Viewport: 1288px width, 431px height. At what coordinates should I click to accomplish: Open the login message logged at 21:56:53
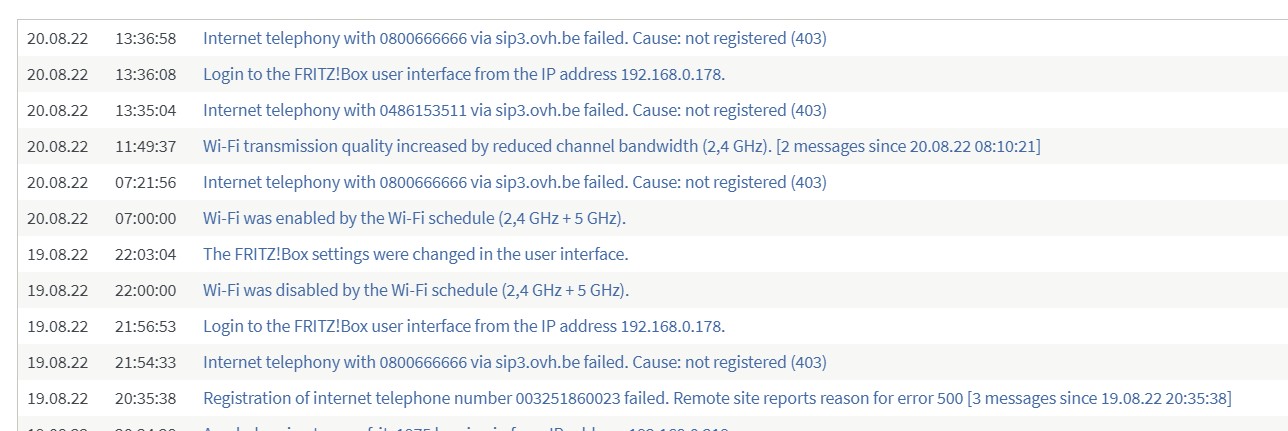(463, 326)
